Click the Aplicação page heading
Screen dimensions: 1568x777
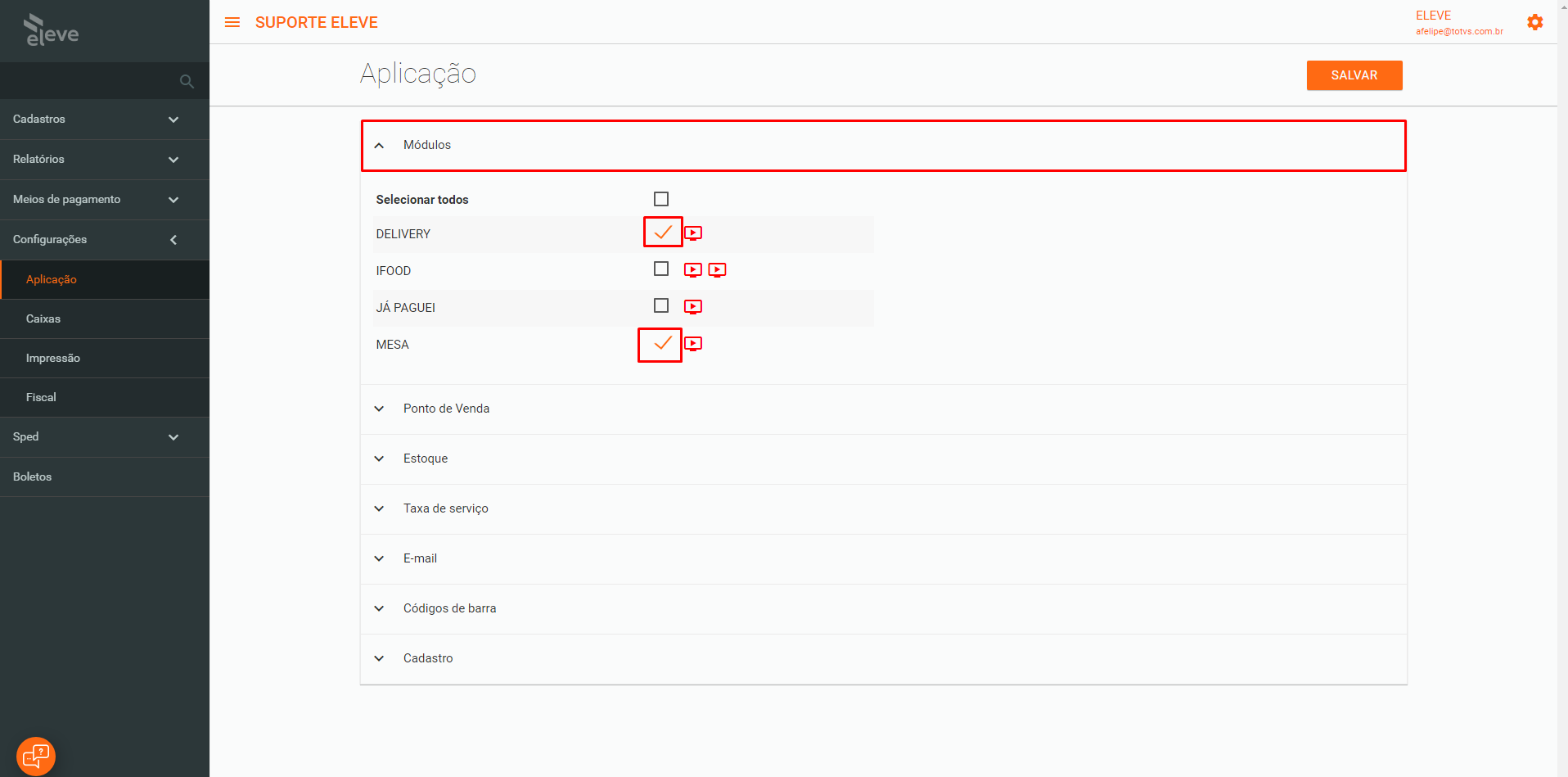pos(418,74)
